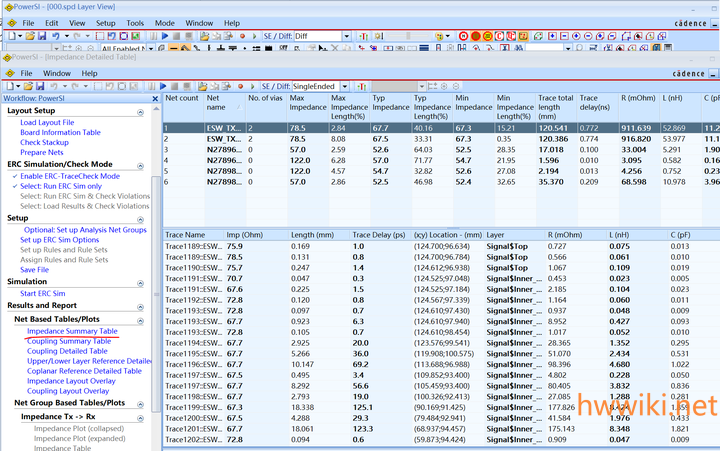Image resolution: width=720 pixels, height=451 pixels.
Task: Open the Tools menu in the menu bar
Action: pyautogui.click(x=134, y=22)
